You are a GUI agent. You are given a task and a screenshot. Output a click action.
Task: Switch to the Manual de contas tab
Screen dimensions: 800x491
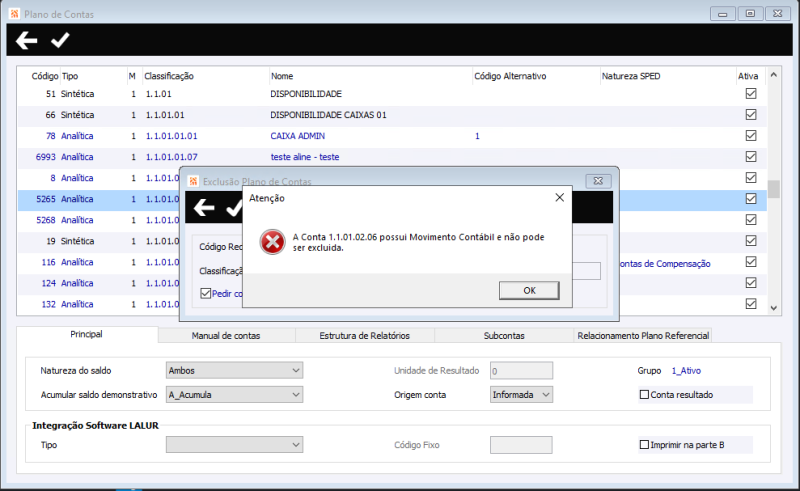(x=226, y=335)
